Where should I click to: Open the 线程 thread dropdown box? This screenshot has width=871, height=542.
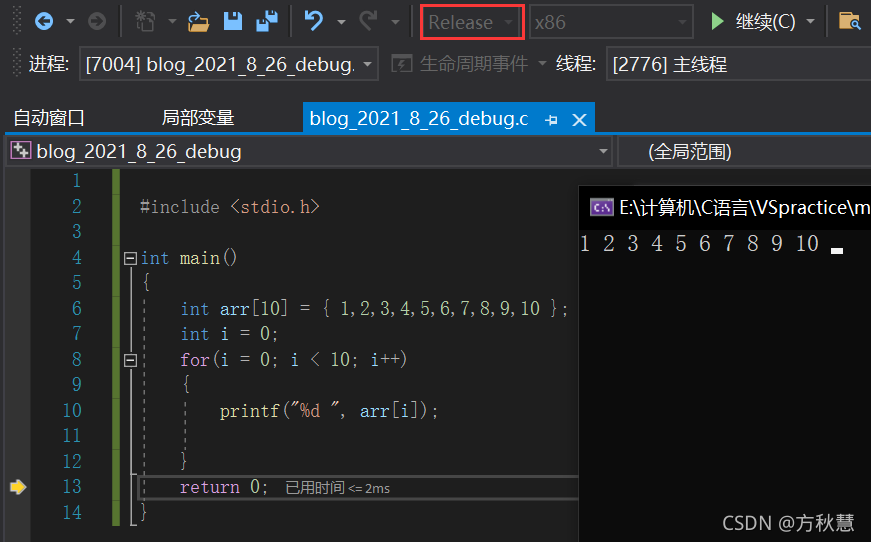739,64
